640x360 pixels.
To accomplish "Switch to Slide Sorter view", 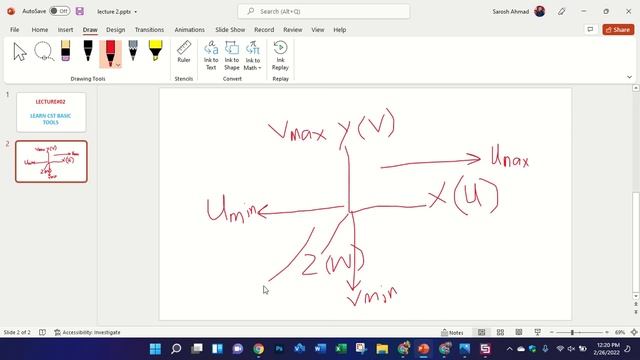I will (x=500, y=332).
